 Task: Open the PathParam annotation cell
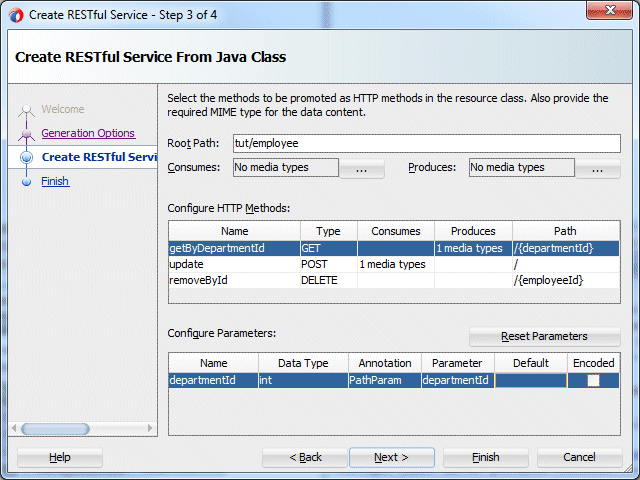tap(384, 380)
